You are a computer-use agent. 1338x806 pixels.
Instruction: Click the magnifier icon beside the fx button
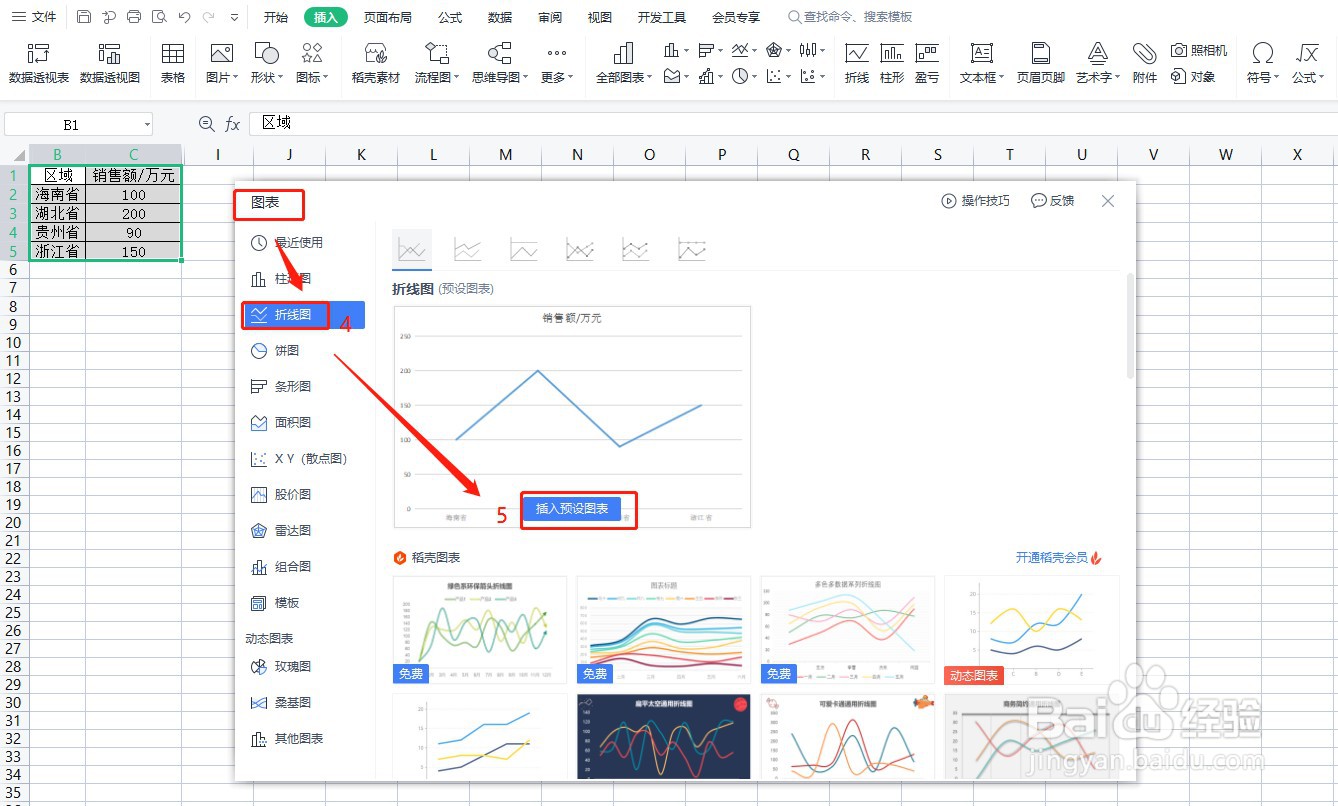(207, 123)
